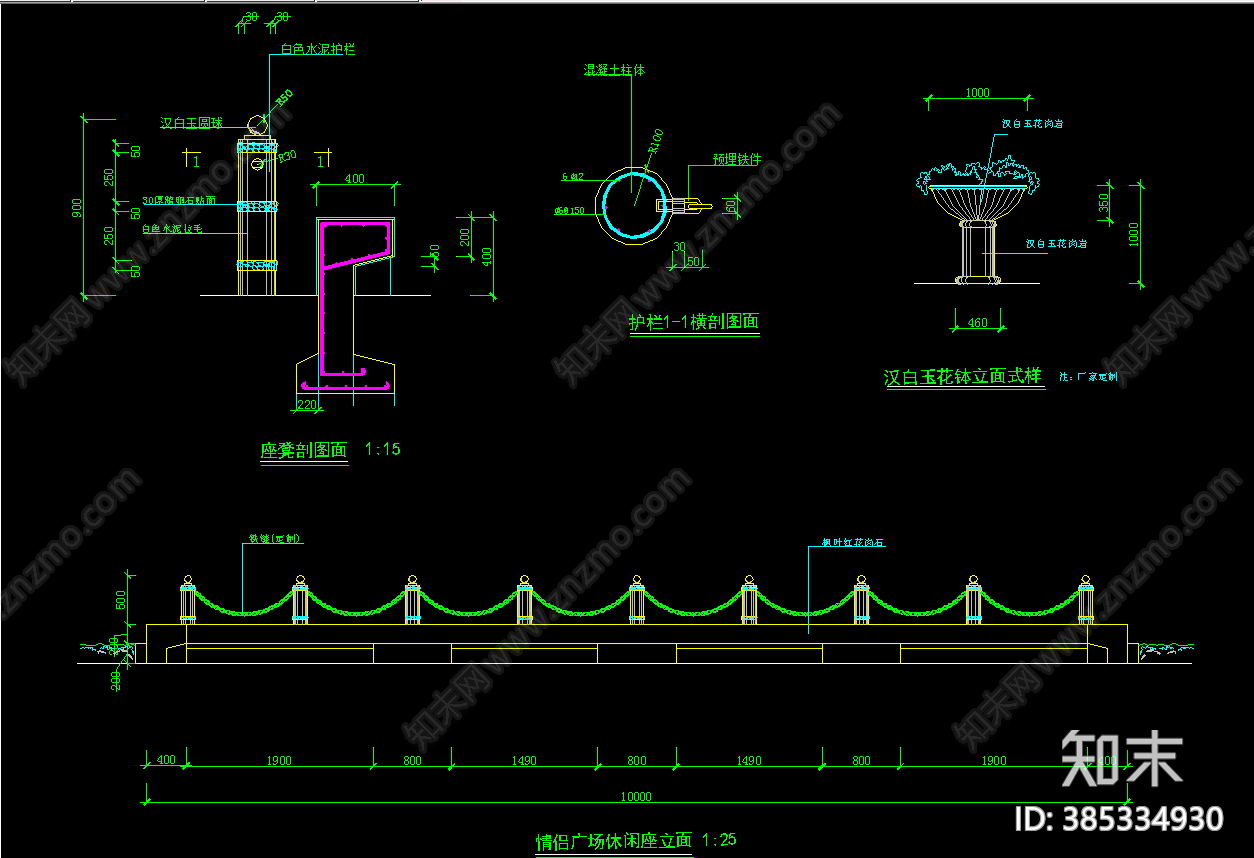Click the 汉白玉花钵立面式样 title
The width and height of the screenshot is (1254, 858).
(x=962, y=377)
